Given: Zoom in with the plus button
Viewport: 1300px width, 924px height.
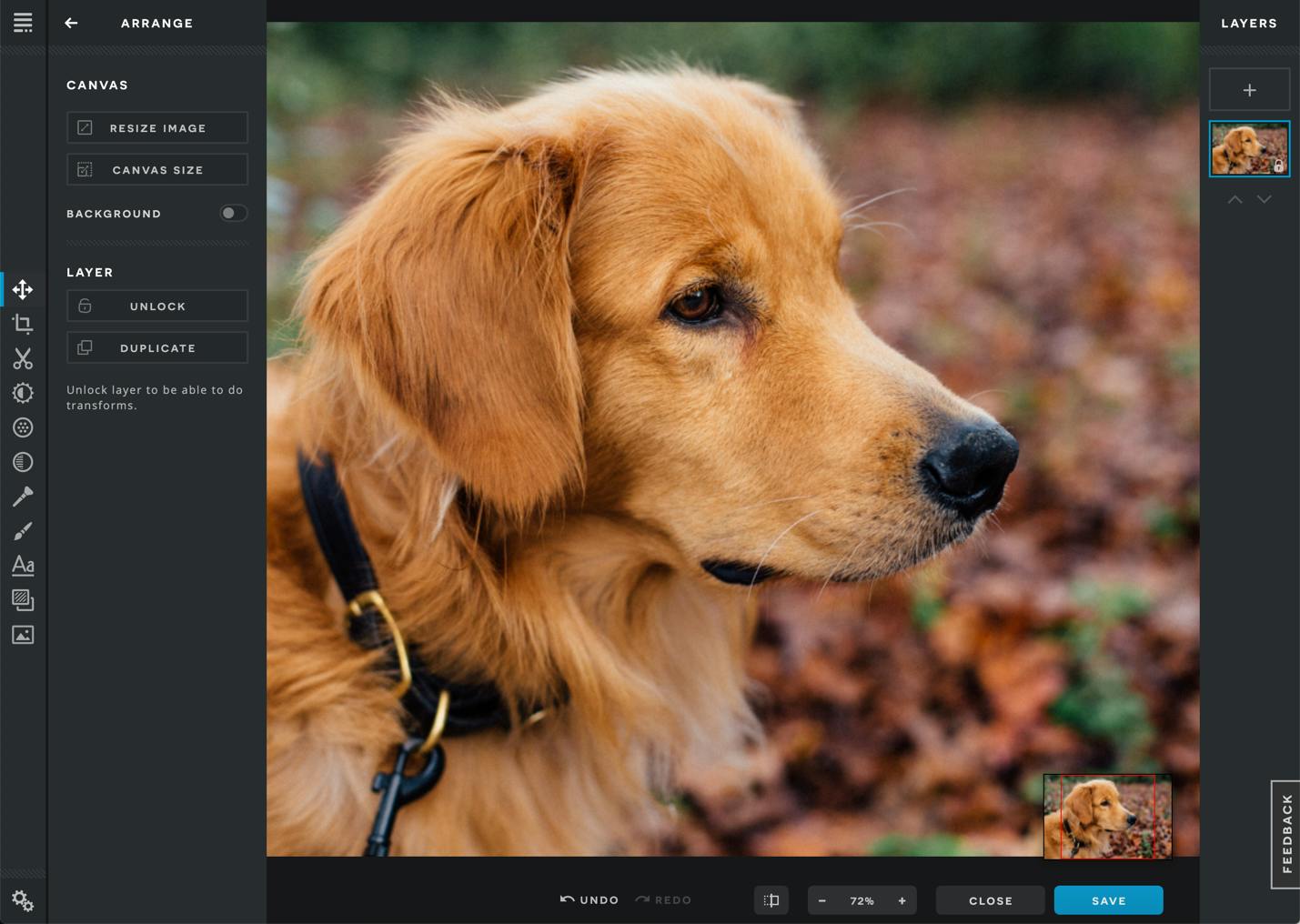Looking at the screenshot, I should 902,900.
